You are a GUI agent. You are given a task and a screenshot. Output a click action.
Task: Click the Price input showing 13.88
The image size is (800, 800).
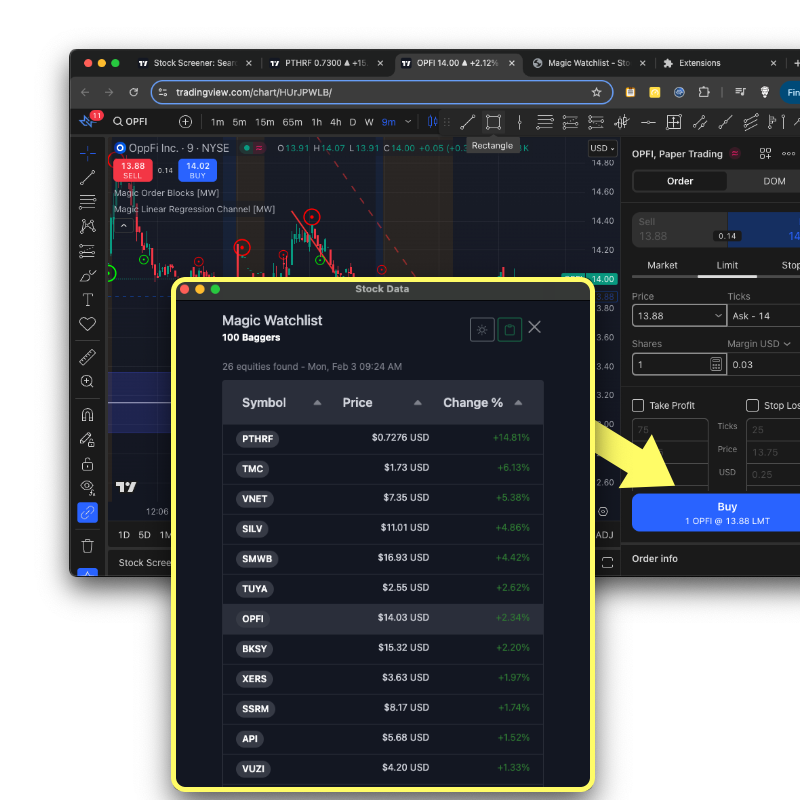(x=679, y=315)
